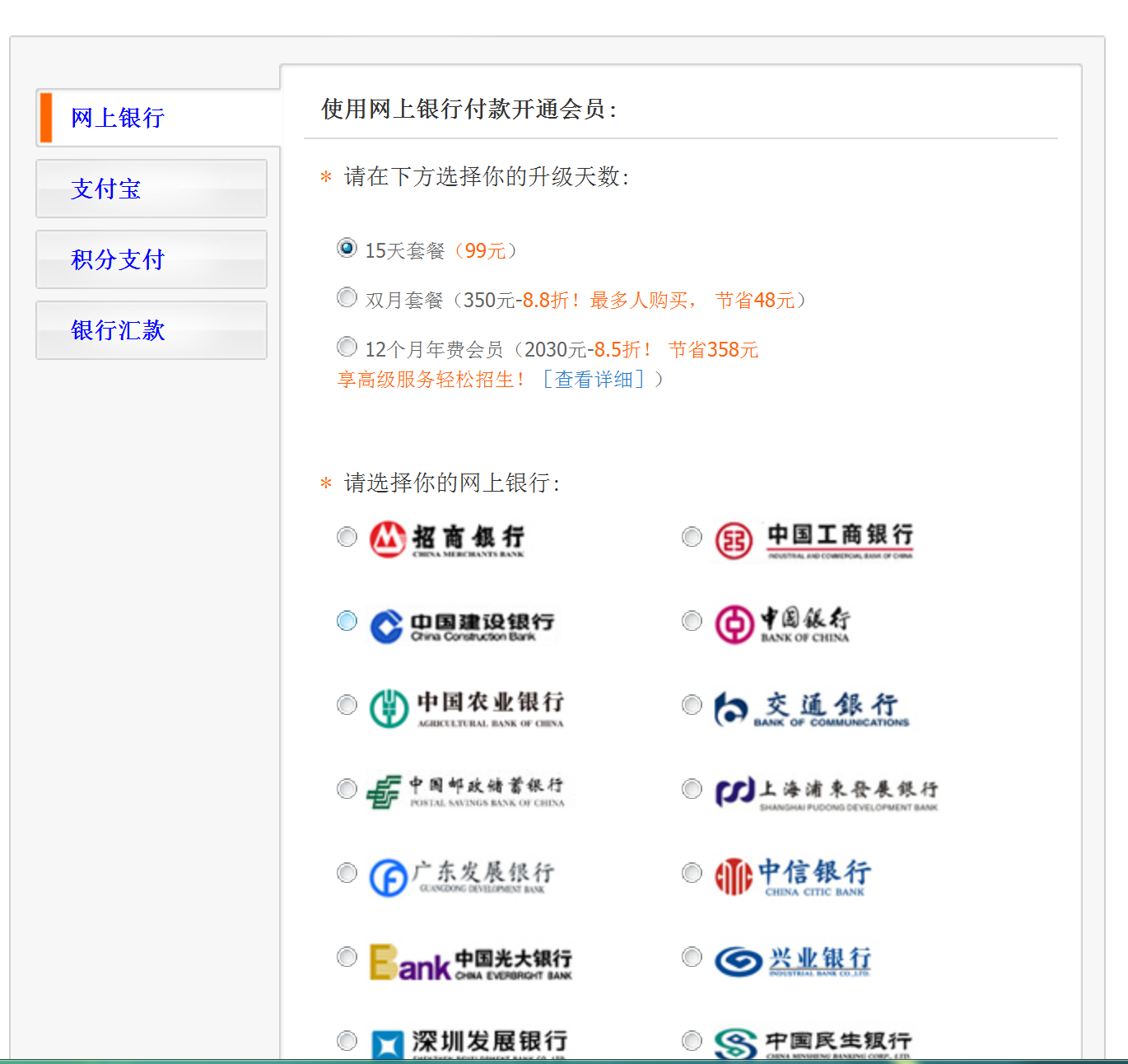Click the 享高级服务轻松招生 text
Screen dimensions: 1128x1064
430,380
